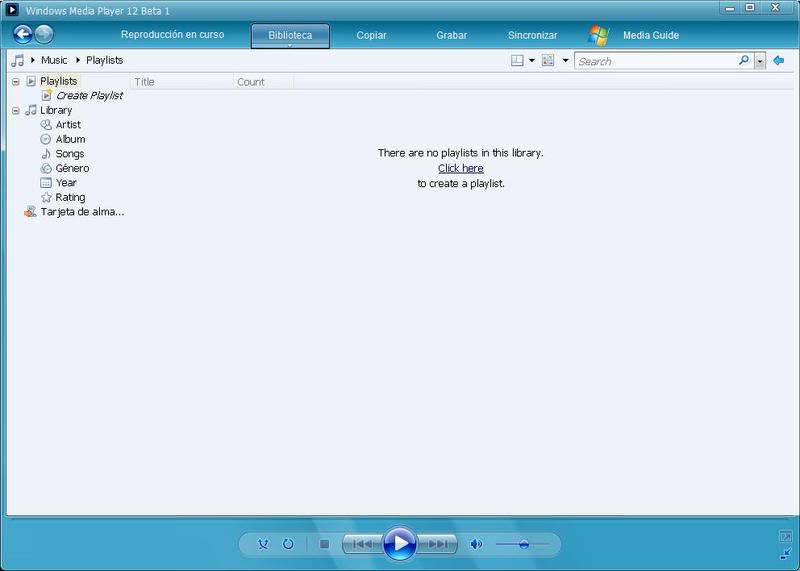Open the search options dropdown arrow
800x571 pixels.
(760, 61)
